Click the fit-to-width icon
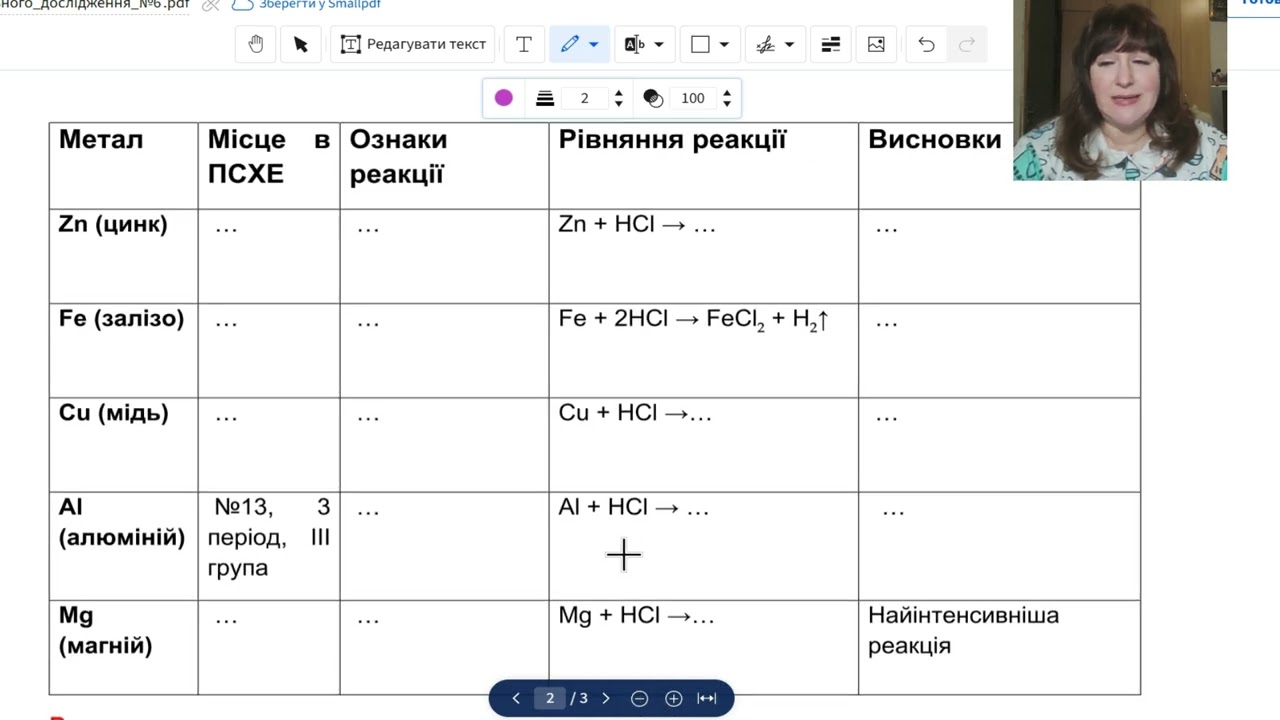 [x=707, y=698]
